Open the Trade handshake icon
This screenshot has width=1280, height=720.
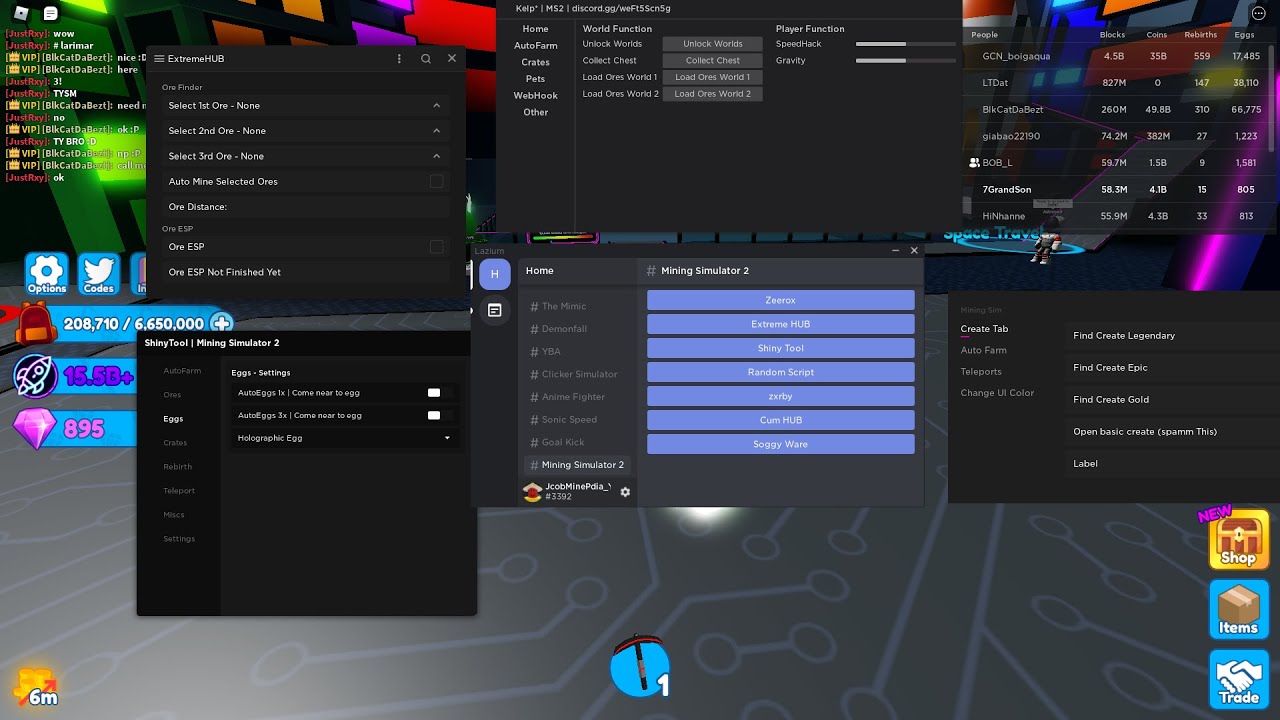coord(1239,679)
